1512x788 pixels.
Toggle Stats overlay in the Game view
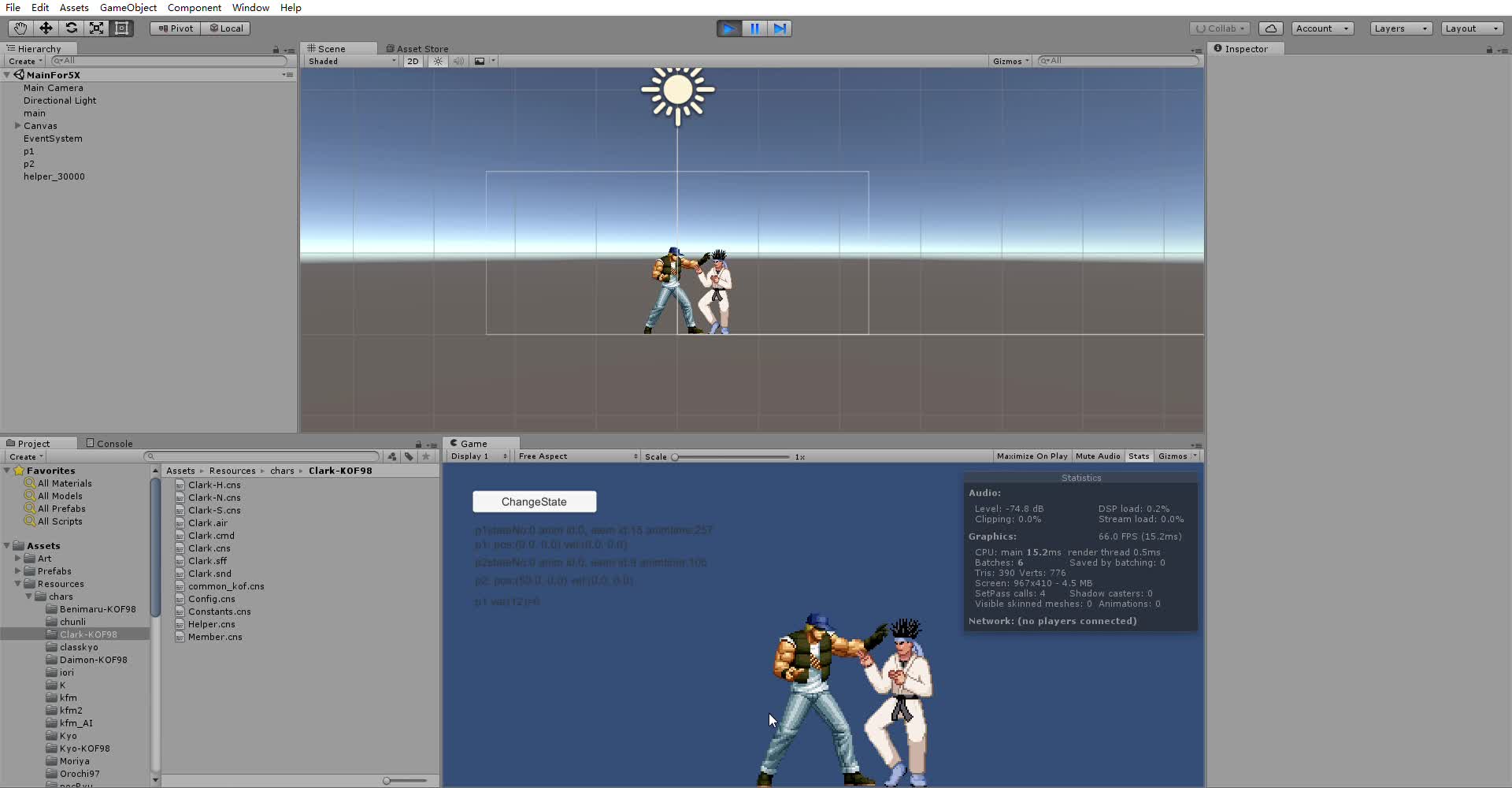tap(1139, 455)
